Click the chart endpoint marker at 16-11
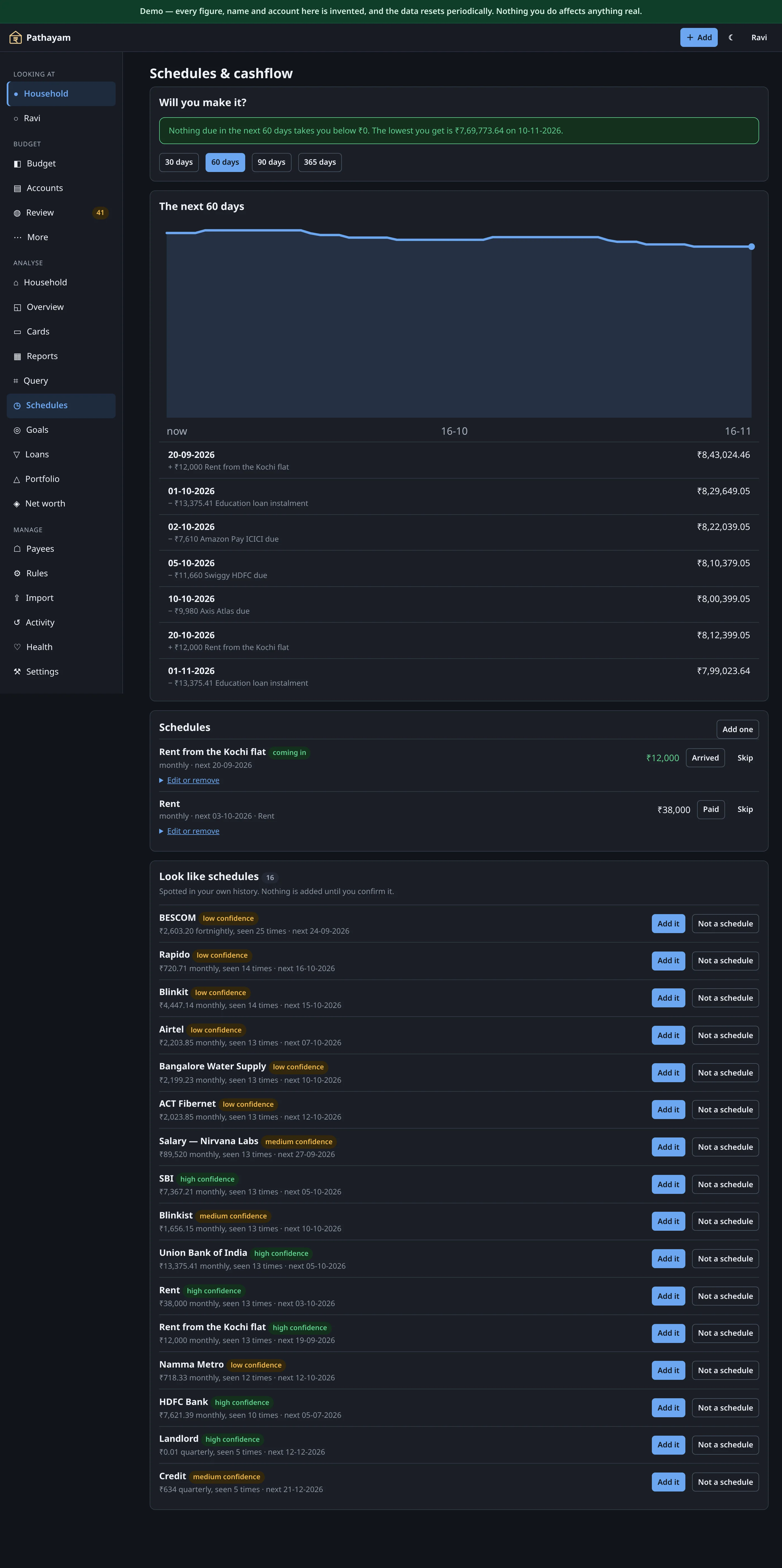This screenshot has height=1568, width=782. (752, 247)
